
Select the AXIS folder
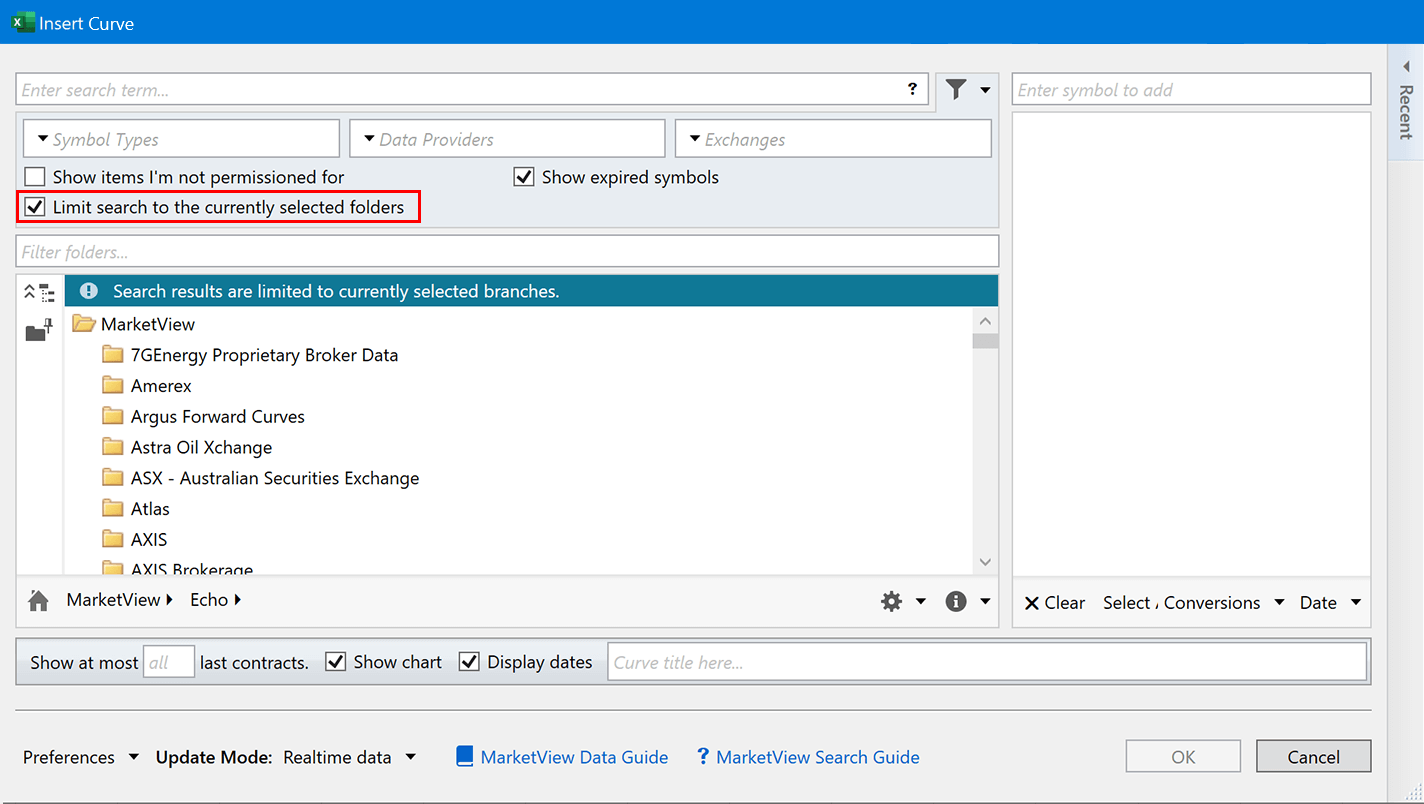coord(149,540)
